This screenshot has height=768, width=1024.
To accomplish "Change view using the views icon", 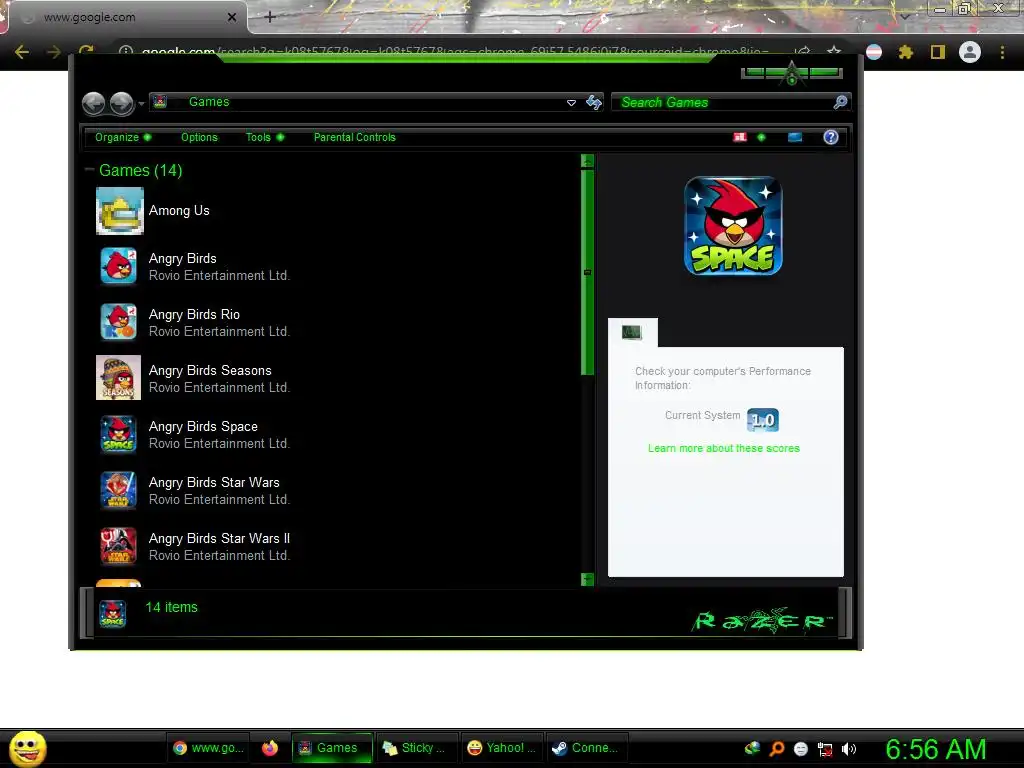I will coord(739,137).
